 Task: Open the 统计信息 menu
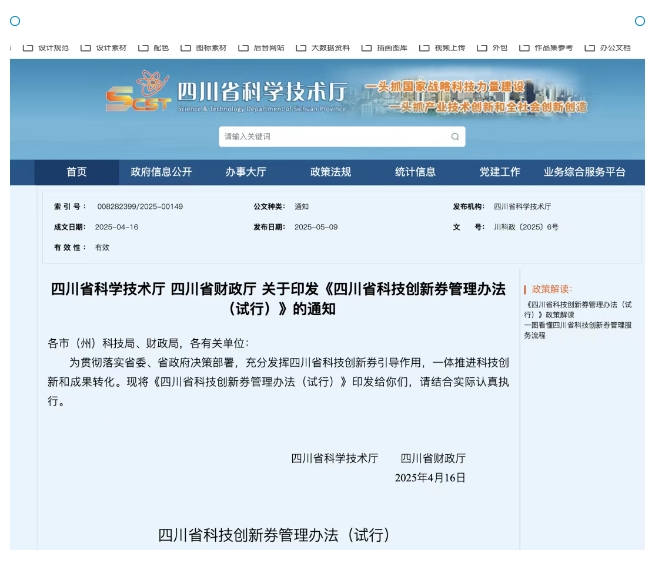coord(415,172)
